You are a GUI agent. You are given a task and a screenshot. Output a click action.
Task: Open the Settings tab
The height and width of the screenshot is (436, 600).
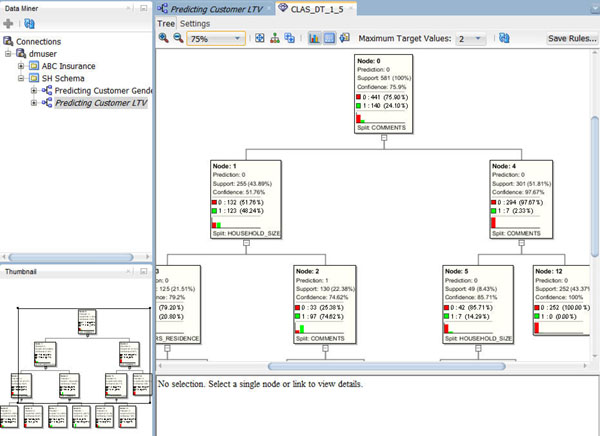[x=195, y=23]
